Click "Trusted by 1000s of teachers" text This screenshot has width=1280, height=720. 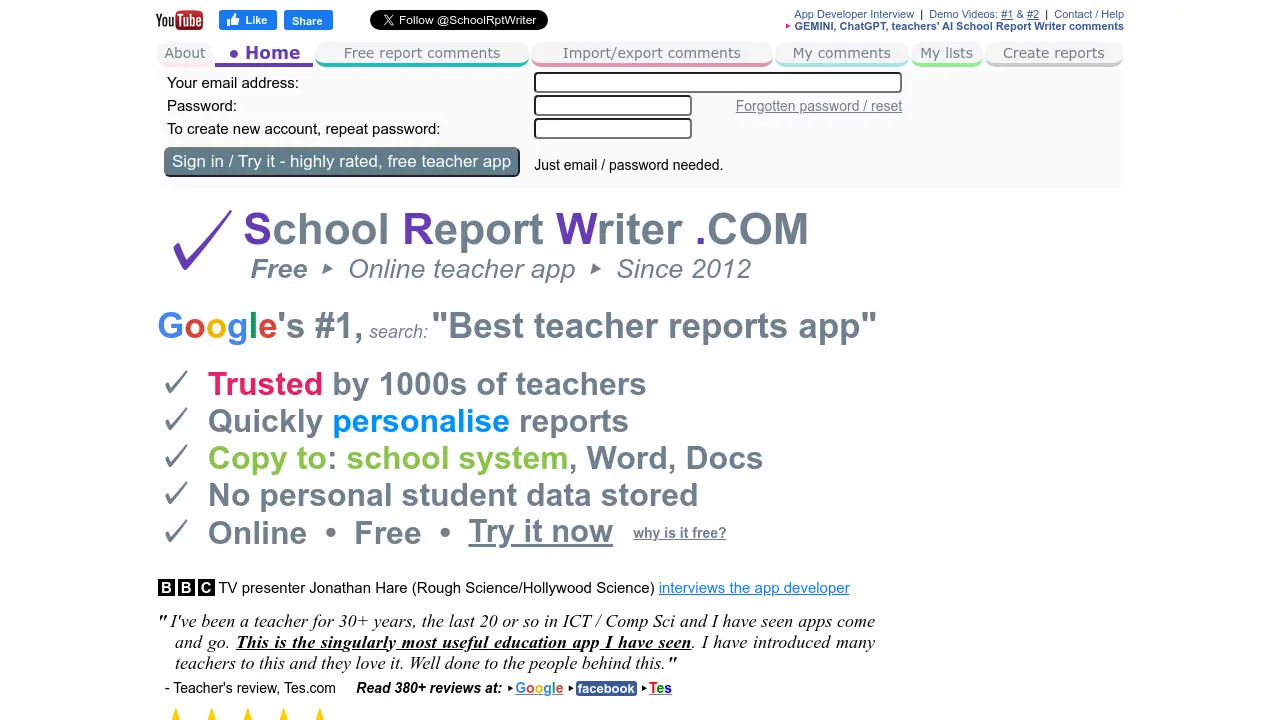427,384
